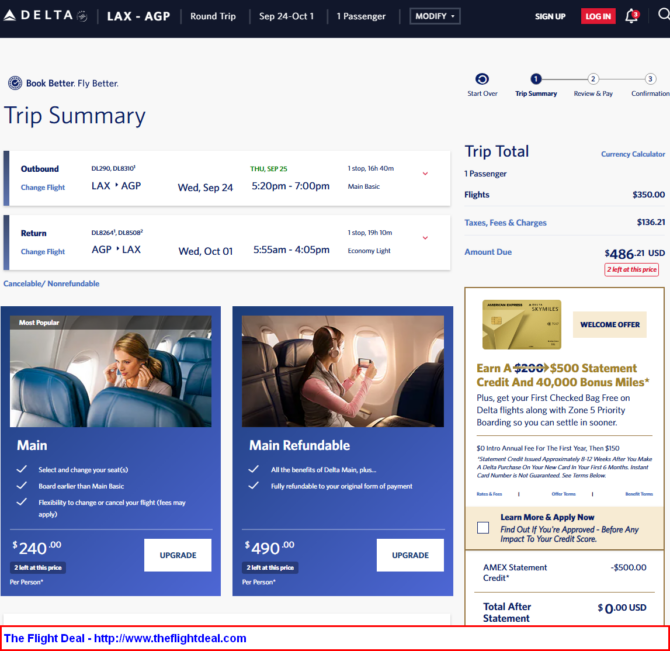Click step 2 Review & Pay circle
Image resolution: width=670 pixels, height=651 pixels.
click(x=593, y=79)
